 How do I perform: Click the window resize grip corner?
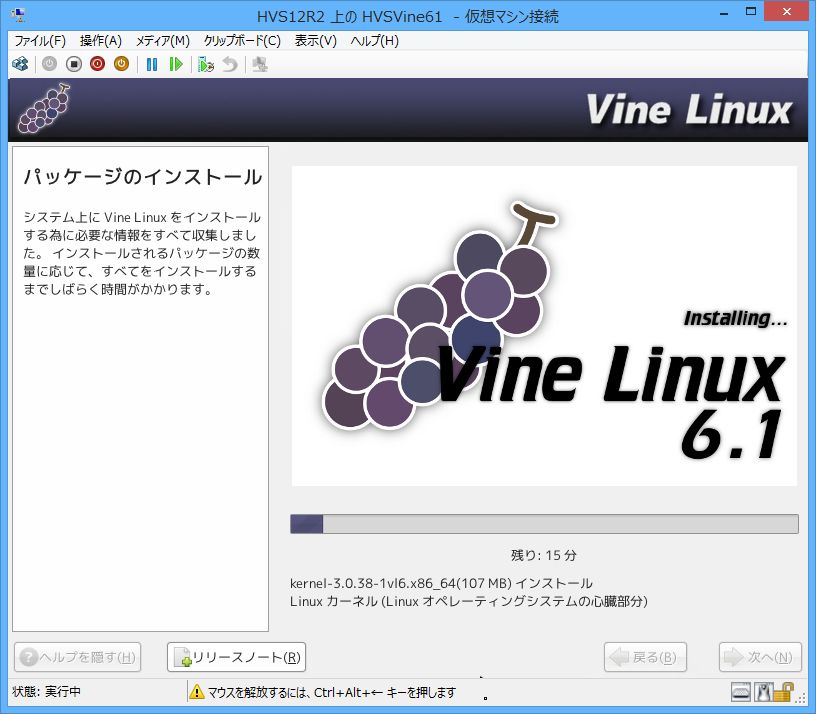click(802, 697)
